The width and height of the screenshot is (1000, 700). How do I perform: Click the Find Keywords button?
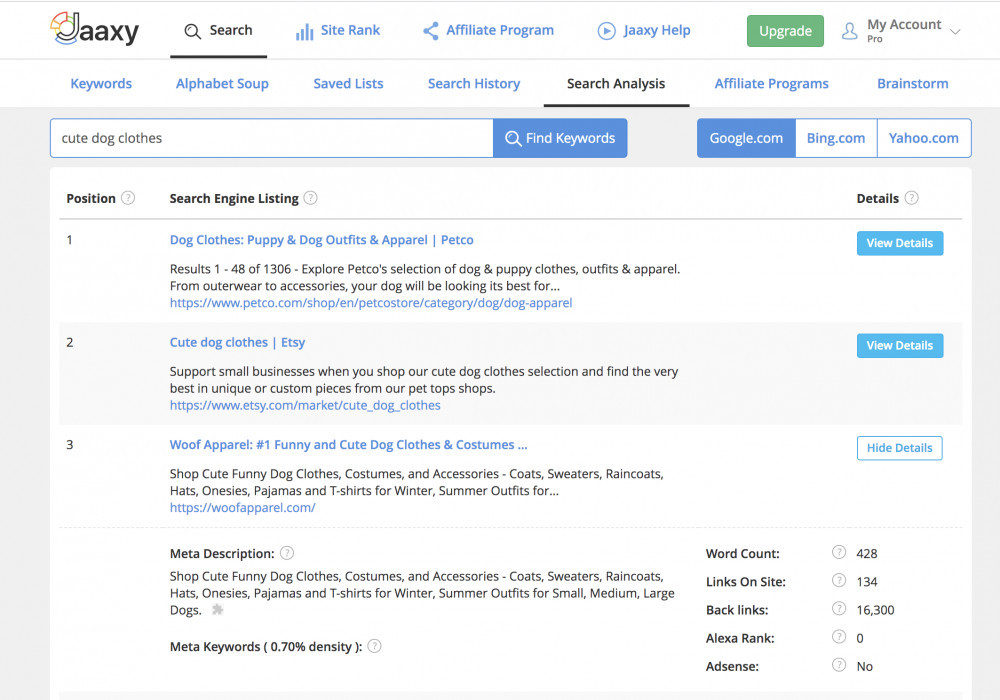[x=560, y=138]
